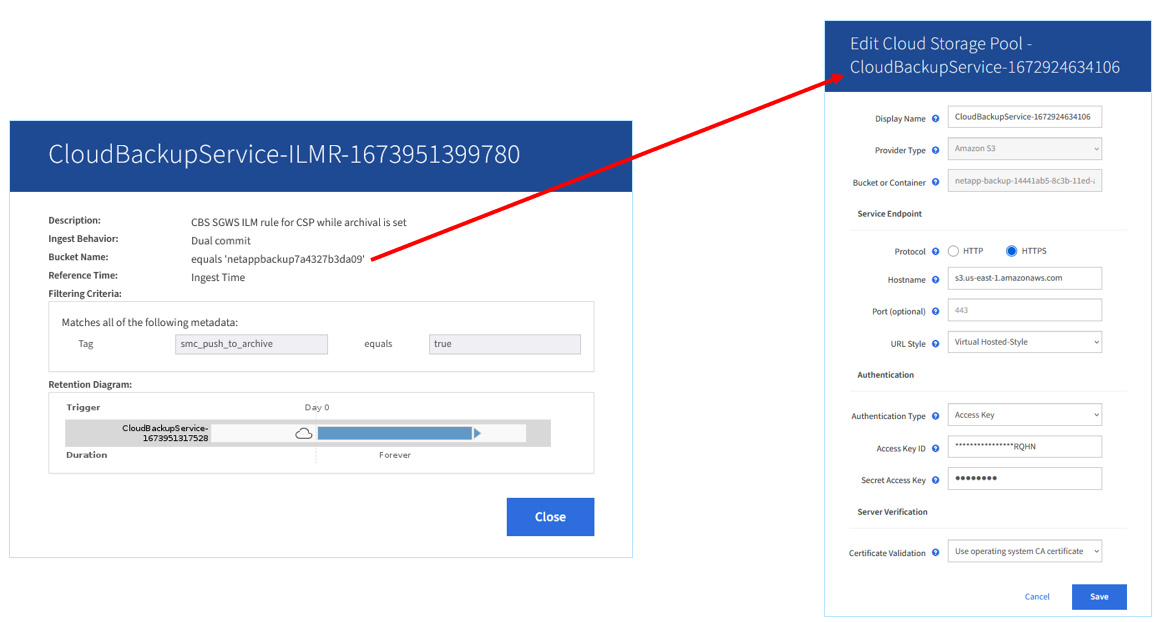
Task: Click the 'Day 0' label in diagram
Action: 317,408
